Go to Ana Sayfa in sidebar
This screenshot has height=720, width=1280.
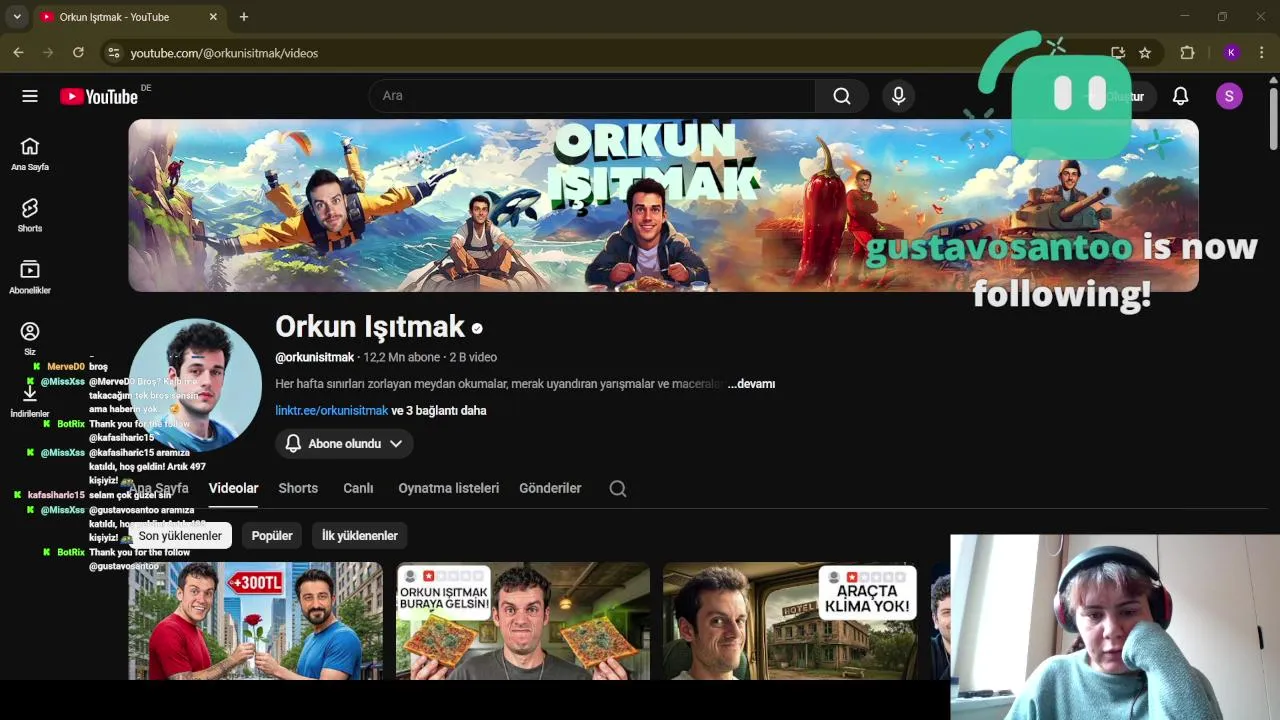pyautogui.click(x=30, y=154)
